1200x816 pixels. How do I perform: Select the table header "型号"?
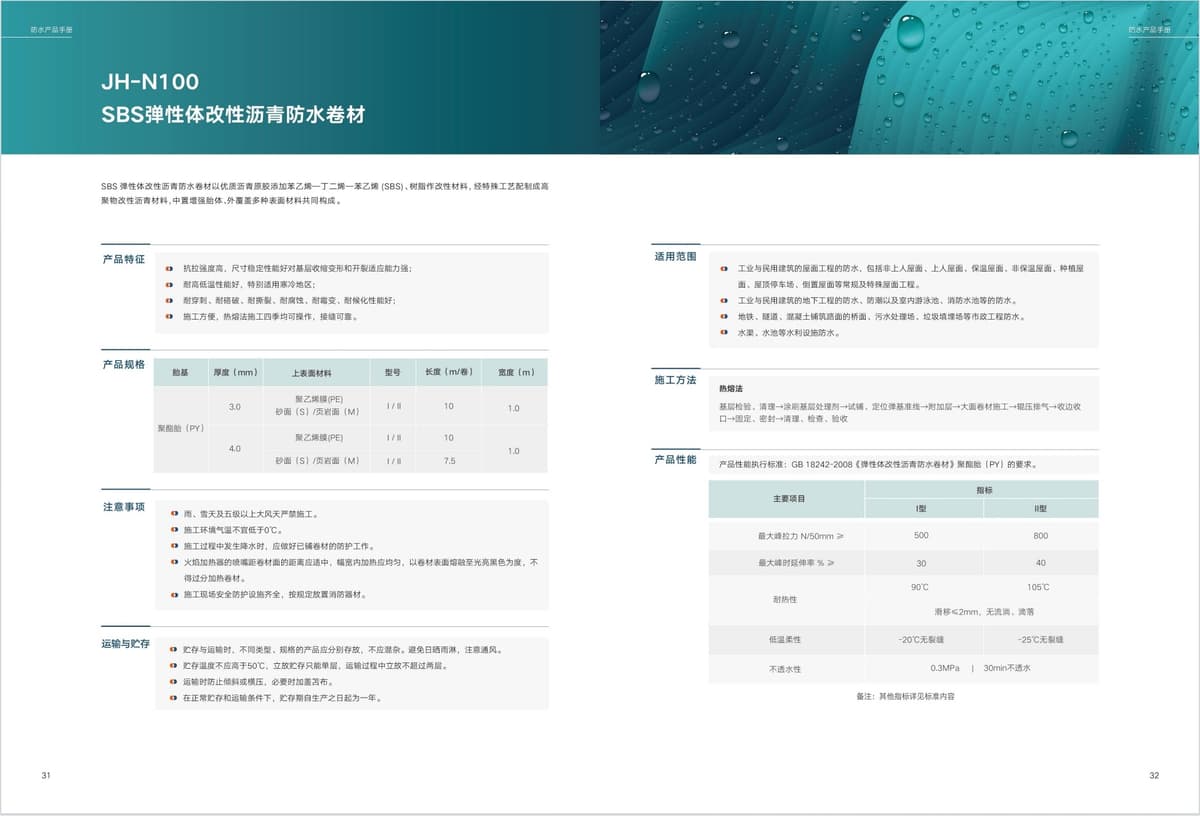[x=393, y=372]
